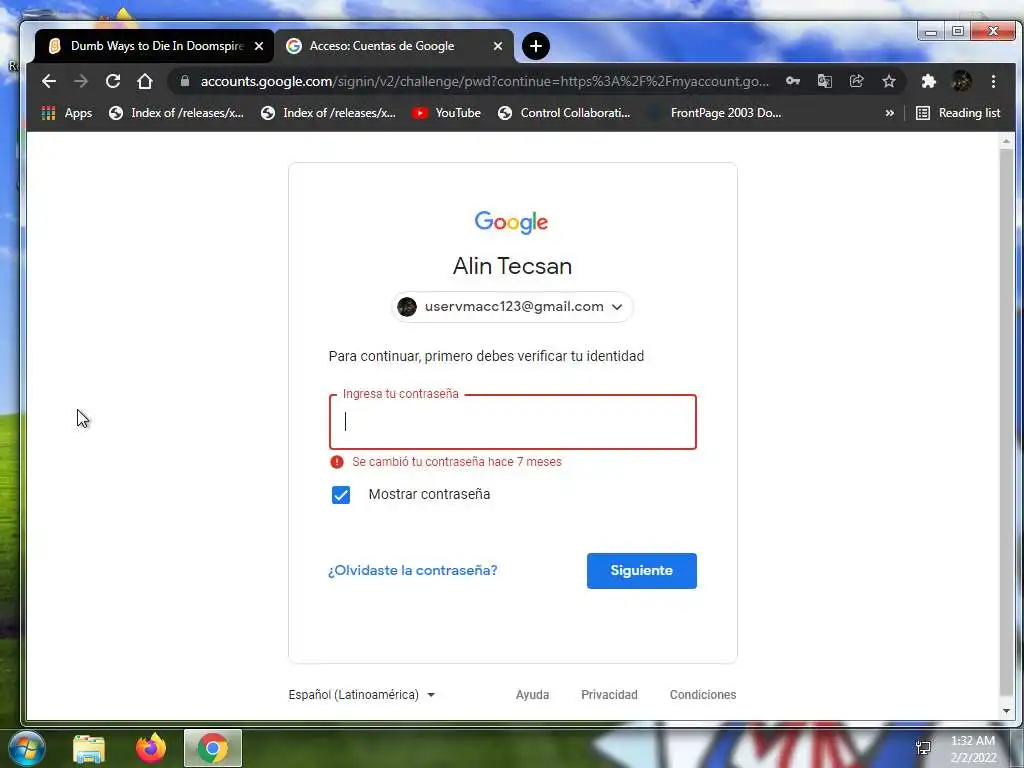Open Control Collaborati... bookmark
1024x768 pixels.
(x=564, y=113)
